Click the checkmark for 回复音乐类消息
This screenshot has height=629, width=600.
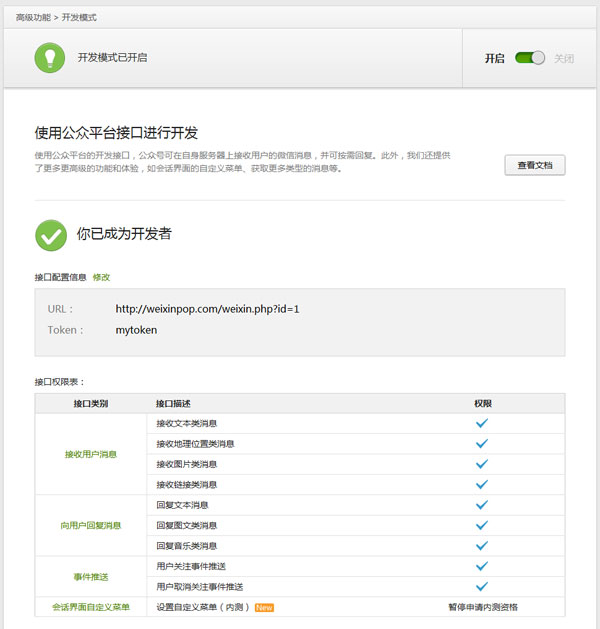[482, 545]
